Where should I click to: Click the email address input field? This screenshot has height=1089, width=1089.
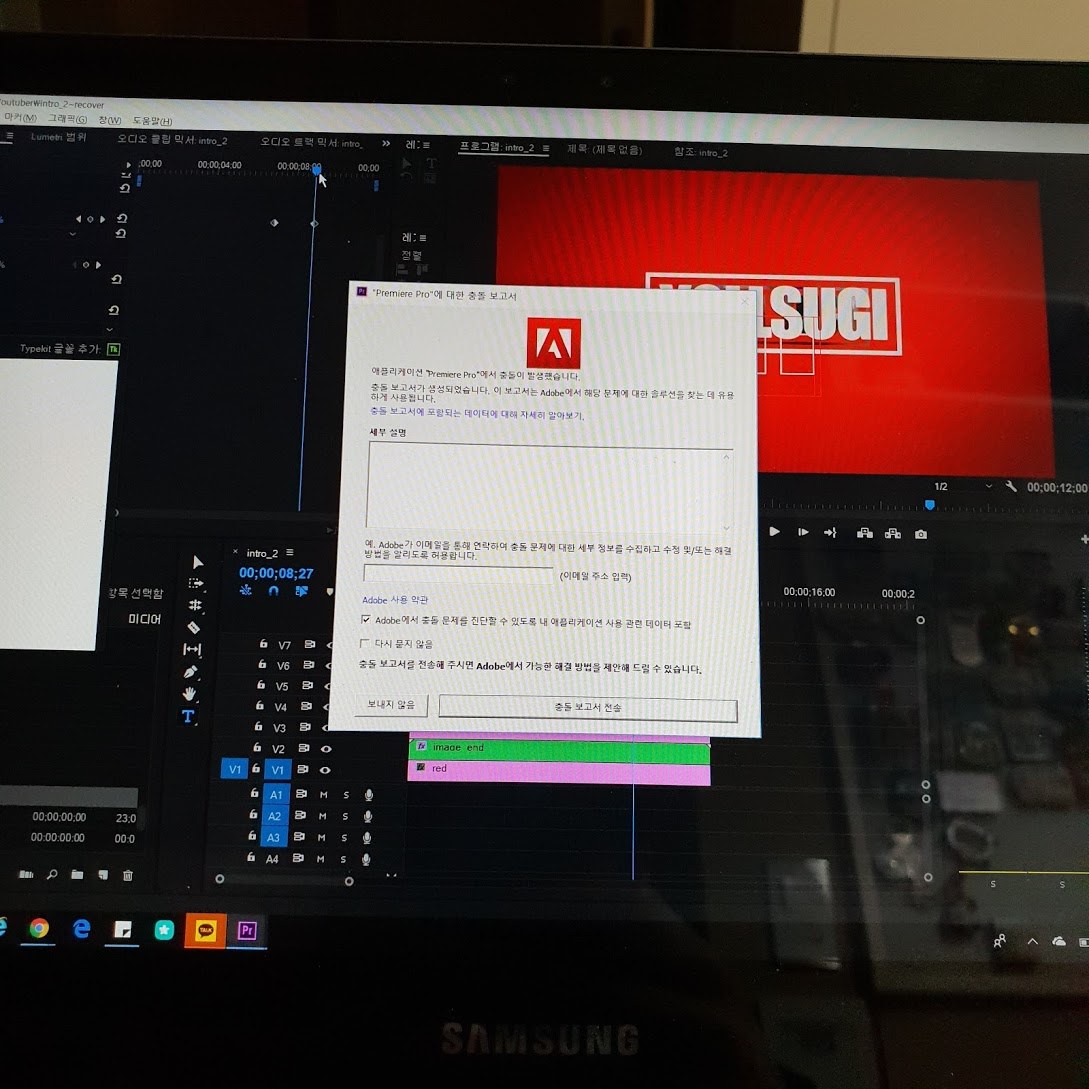pyautogui.click(x=458, y=574)
